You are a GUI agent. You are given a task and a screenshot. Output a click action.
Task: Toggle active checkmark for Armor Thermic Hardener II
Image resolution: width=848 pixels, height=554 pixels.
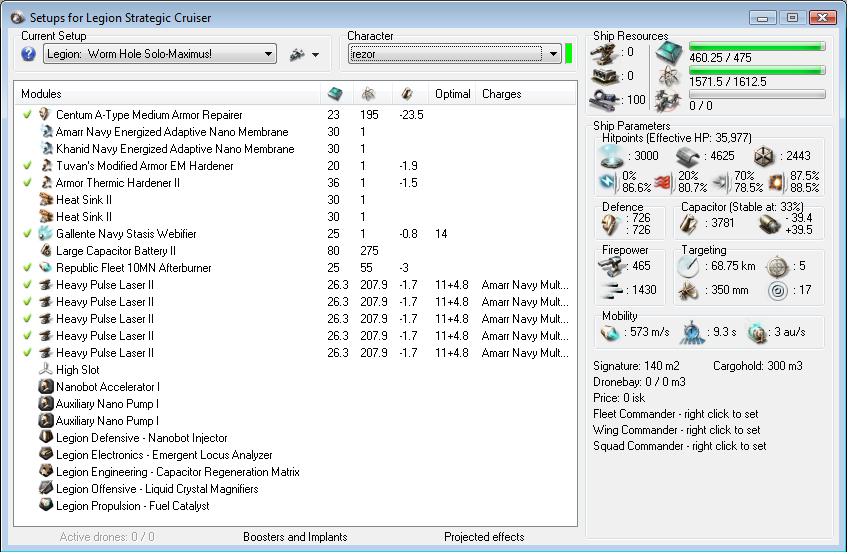pyautogui.click(x=27, y=182)
